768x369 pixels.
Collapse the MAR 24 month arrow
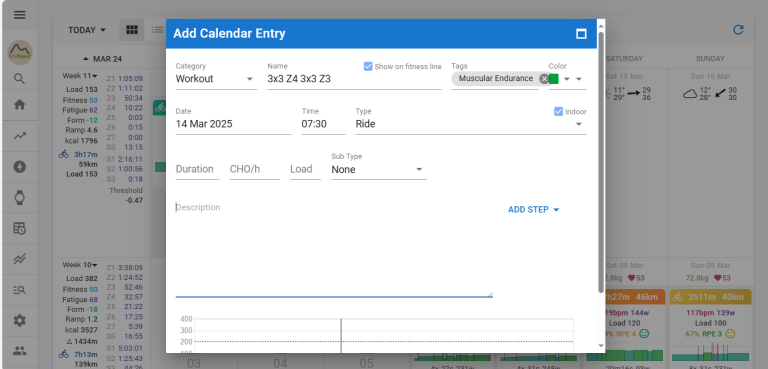[x=86, y=59]
